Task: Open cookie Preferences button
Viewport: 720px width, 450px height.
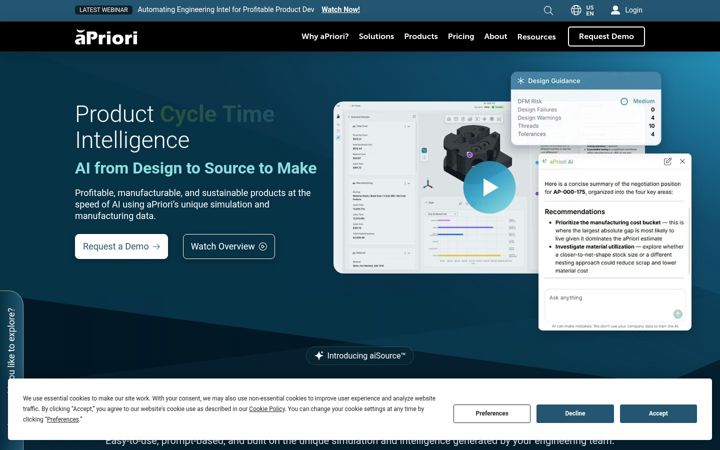Action: (492, 413)
